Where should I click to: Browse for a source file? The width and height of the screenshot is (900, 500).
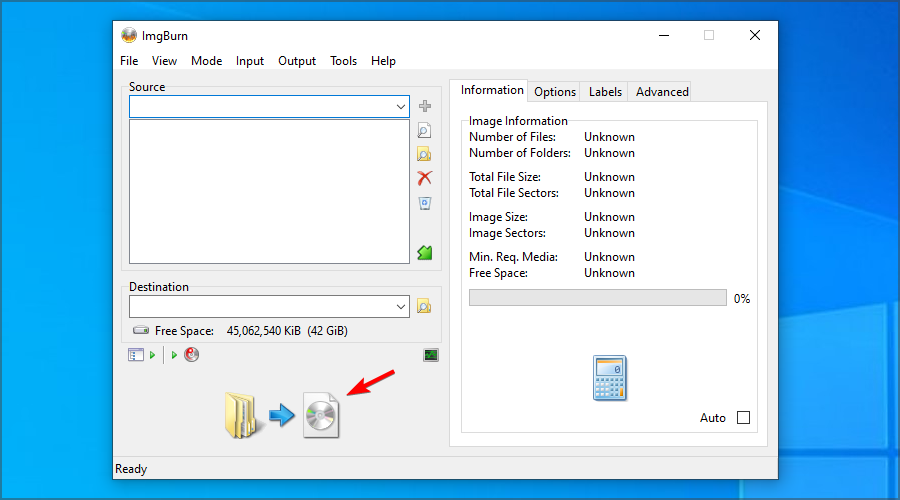[424, 130]
